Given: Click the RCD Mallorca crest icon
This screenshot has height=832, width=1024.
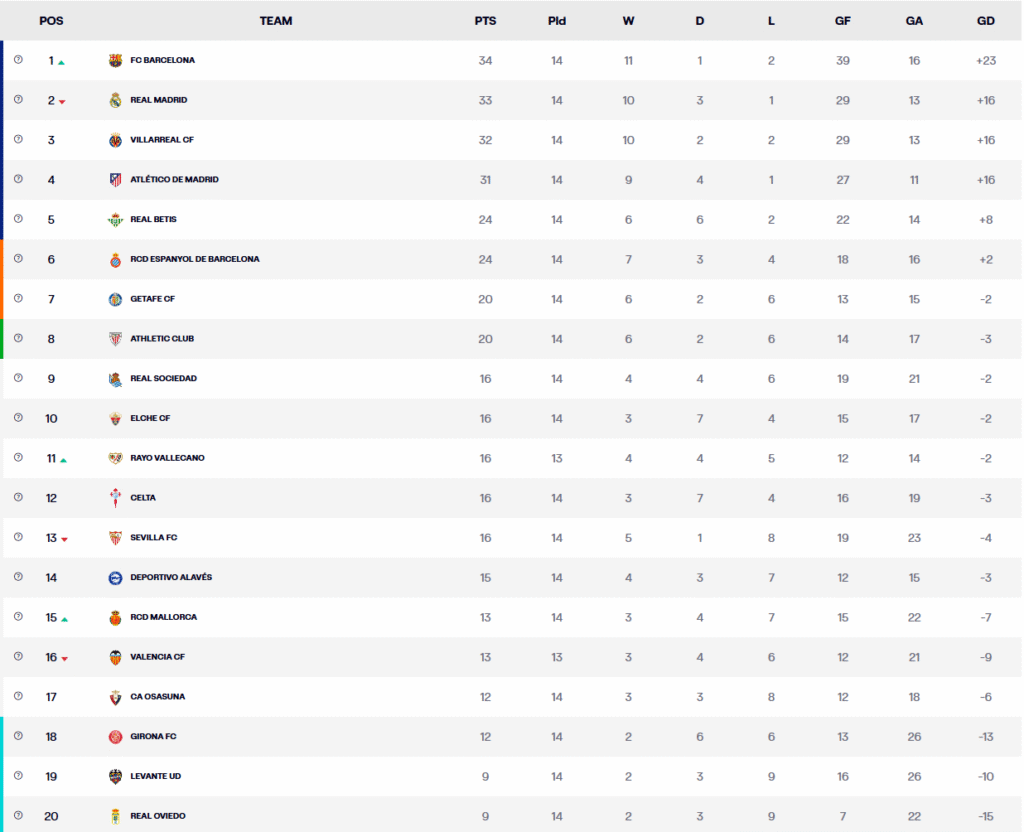Looking at the screenshot, I should click(x=115, y=617).
